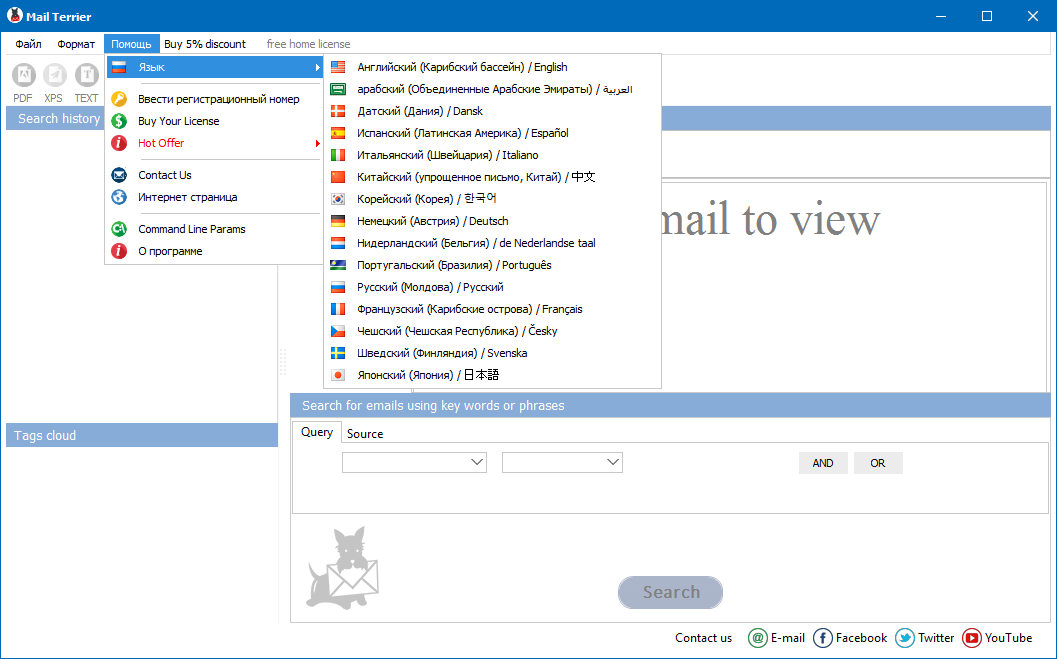The width and height of the screenshot is (1057, 659).
Task: Click the Czech flag icon
Action: (x=338, y=331)
